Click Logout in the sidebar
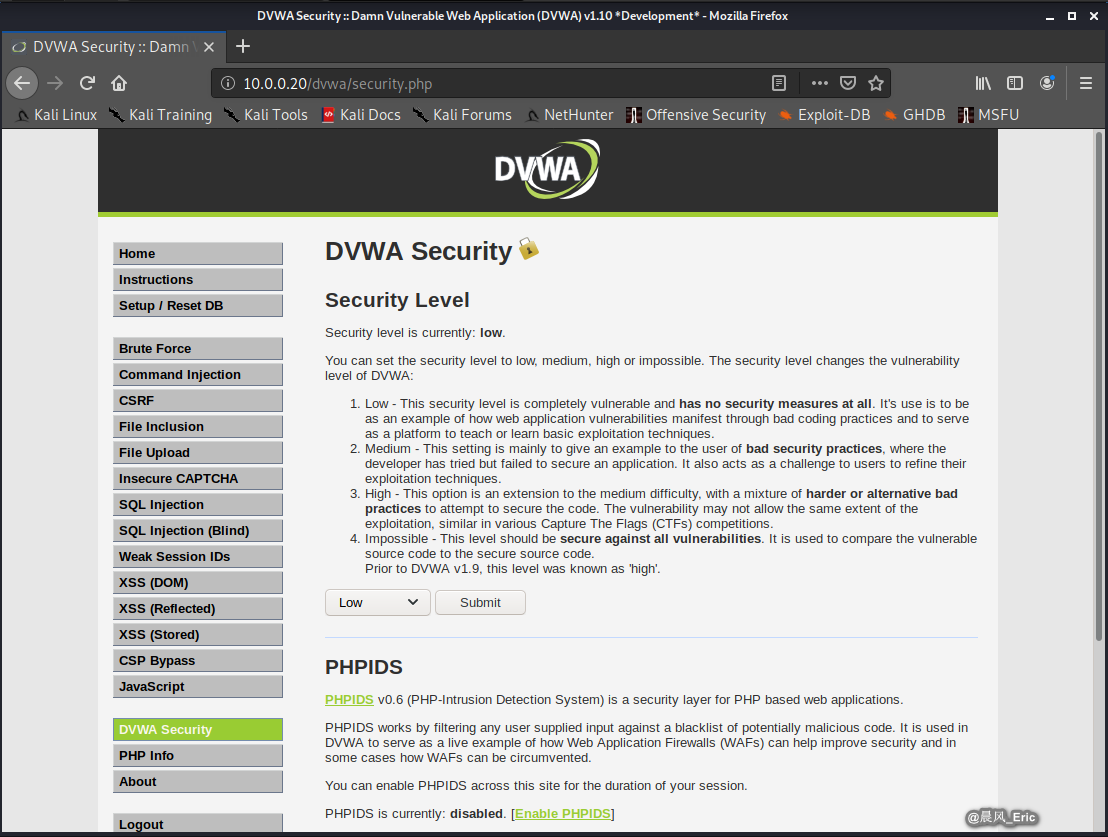 198,824
